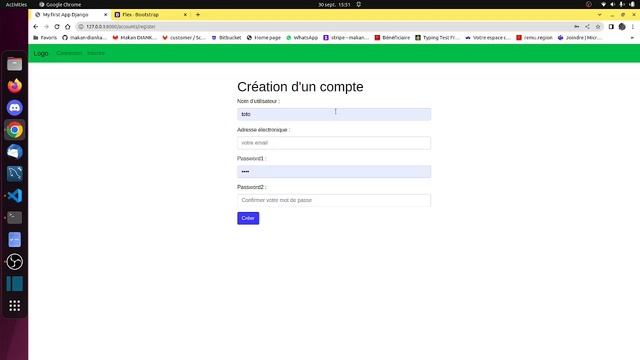The width and height of the screenshot is (640, 360).
Task: Open the Chrome three-dot menu
Action: coord(633,27)
